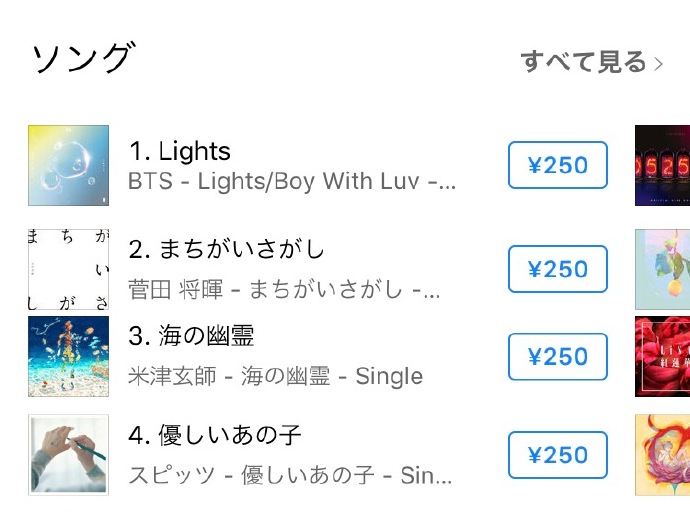Select the song title 4. 優しいあの子

pyautogui.click(x=215, y=435)
